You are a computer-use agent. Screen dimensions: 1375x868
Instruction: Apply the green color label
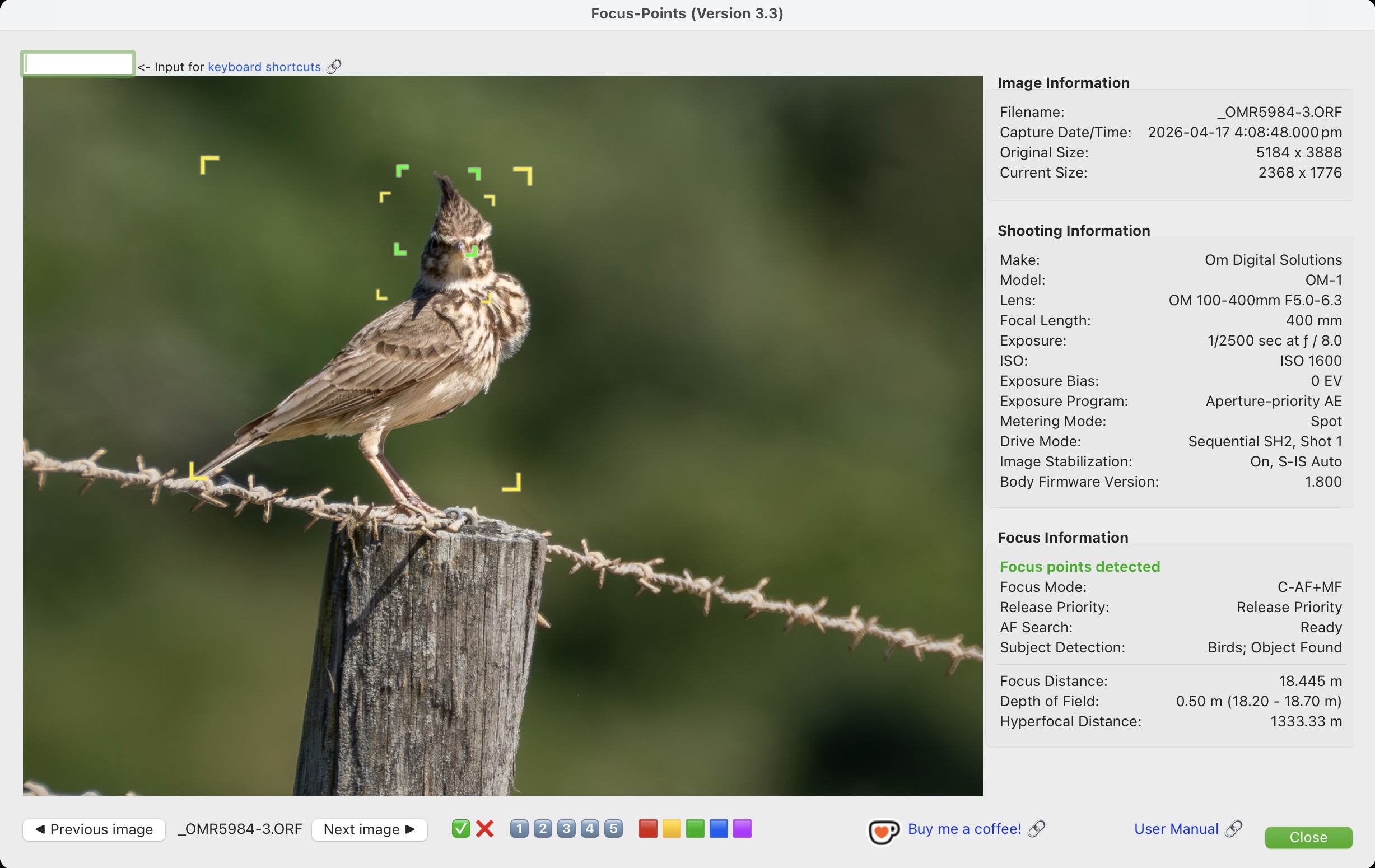[x=695, y=829]
